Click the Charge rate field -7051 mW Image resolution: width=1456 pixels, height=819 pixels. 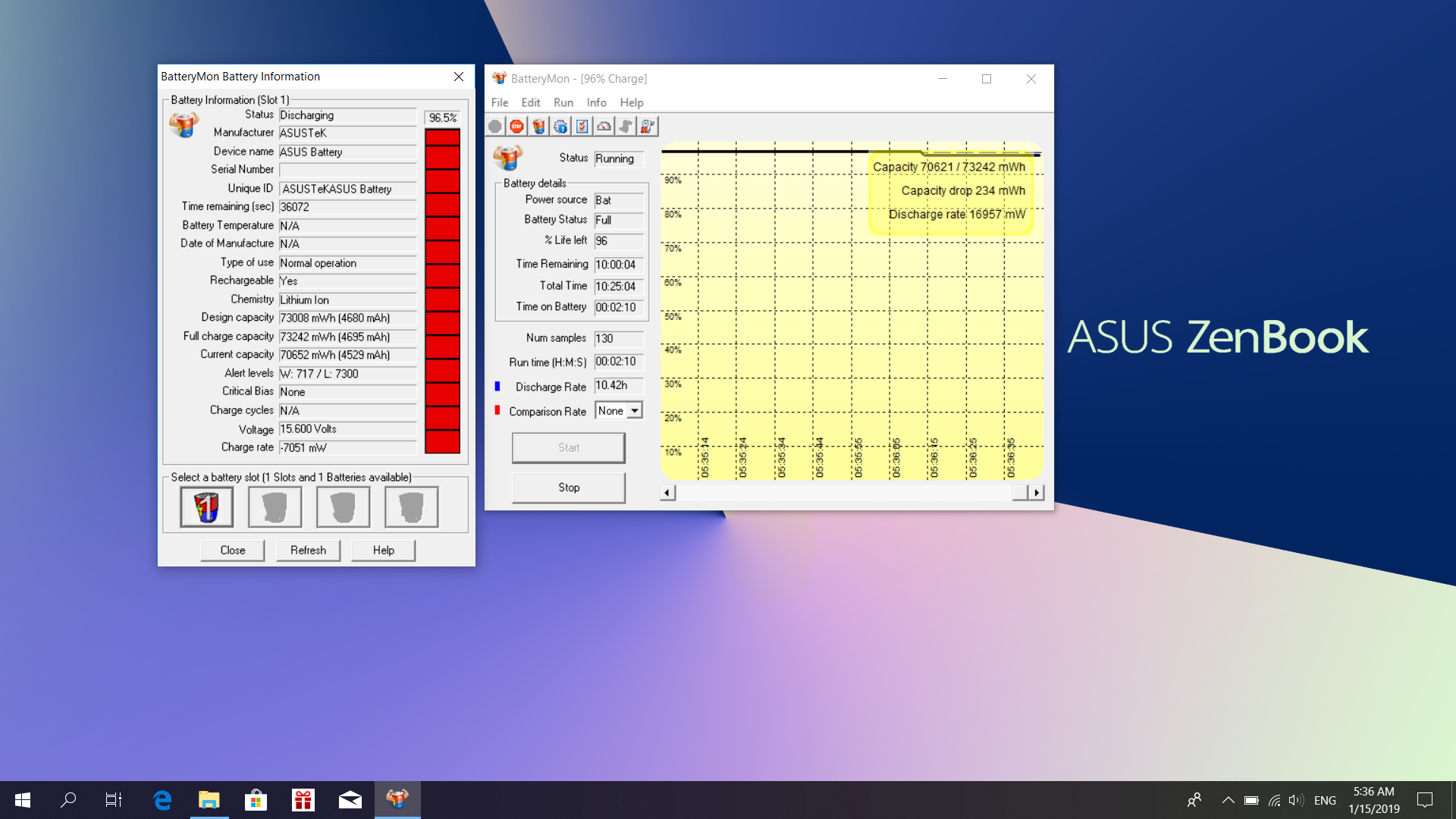pos(348,447)
